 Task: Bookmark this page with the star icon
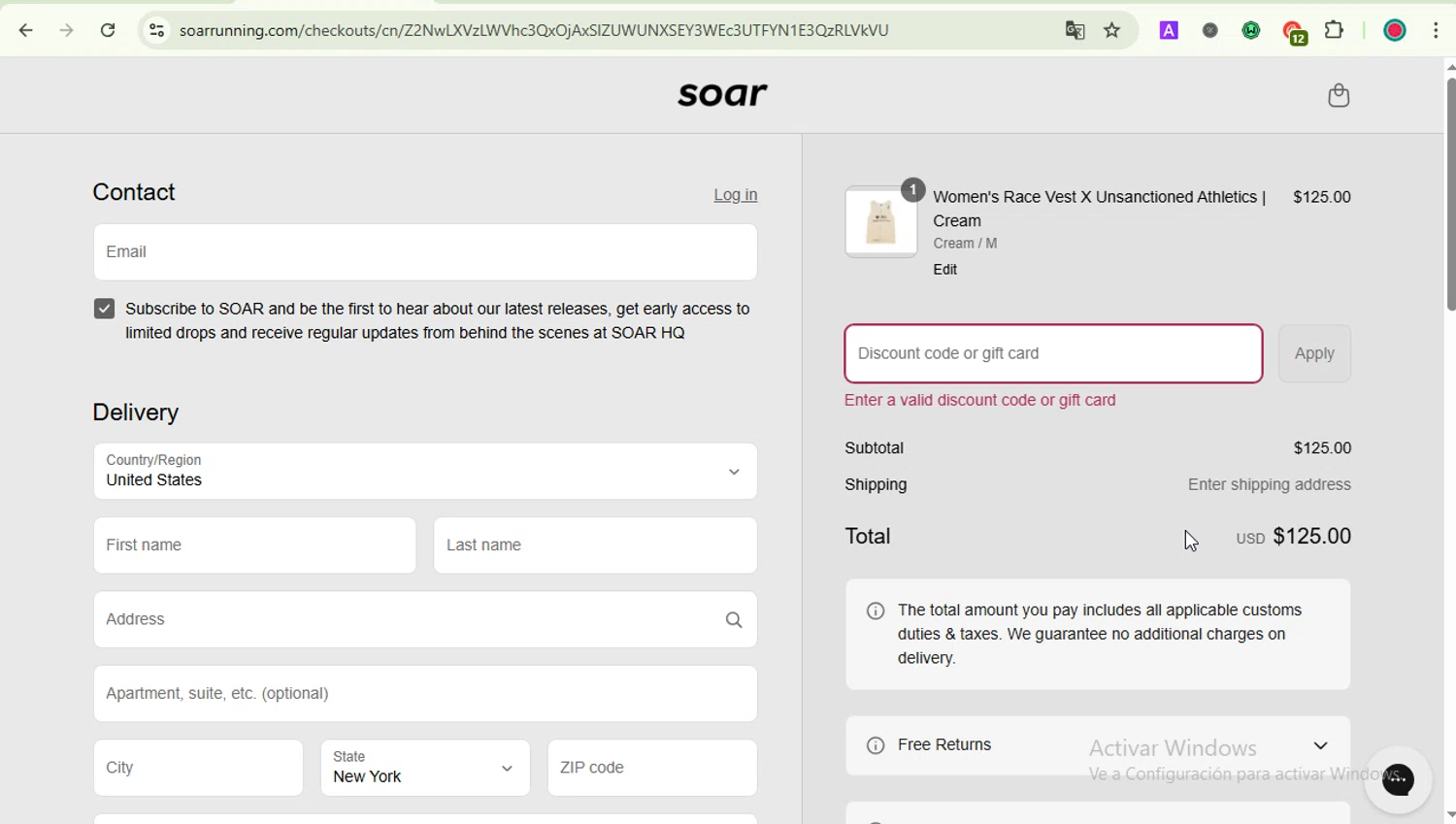coord(1112,30)
